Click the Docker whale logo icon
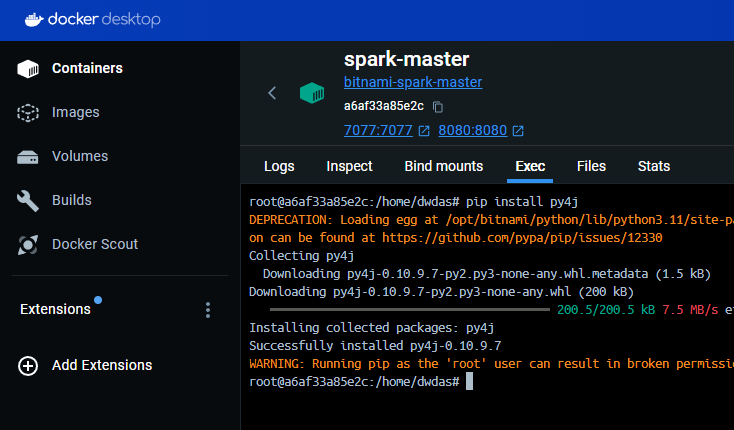Image resolution: width=734 pixels, height=430 pixels. (x=34, y=20)
